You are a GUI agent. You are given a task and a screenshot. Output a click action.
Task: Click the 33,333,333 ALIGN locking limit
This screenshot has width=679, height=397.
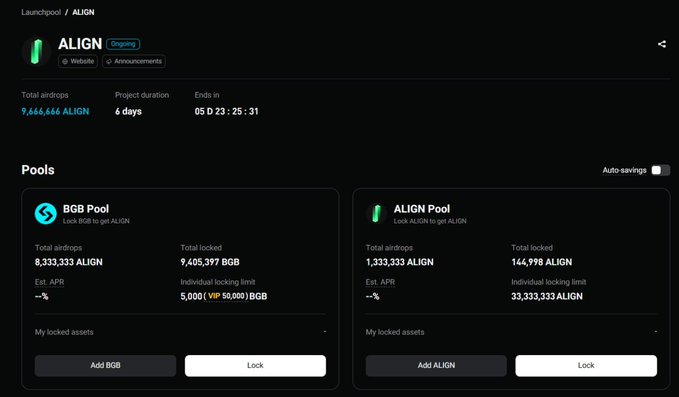547,296
